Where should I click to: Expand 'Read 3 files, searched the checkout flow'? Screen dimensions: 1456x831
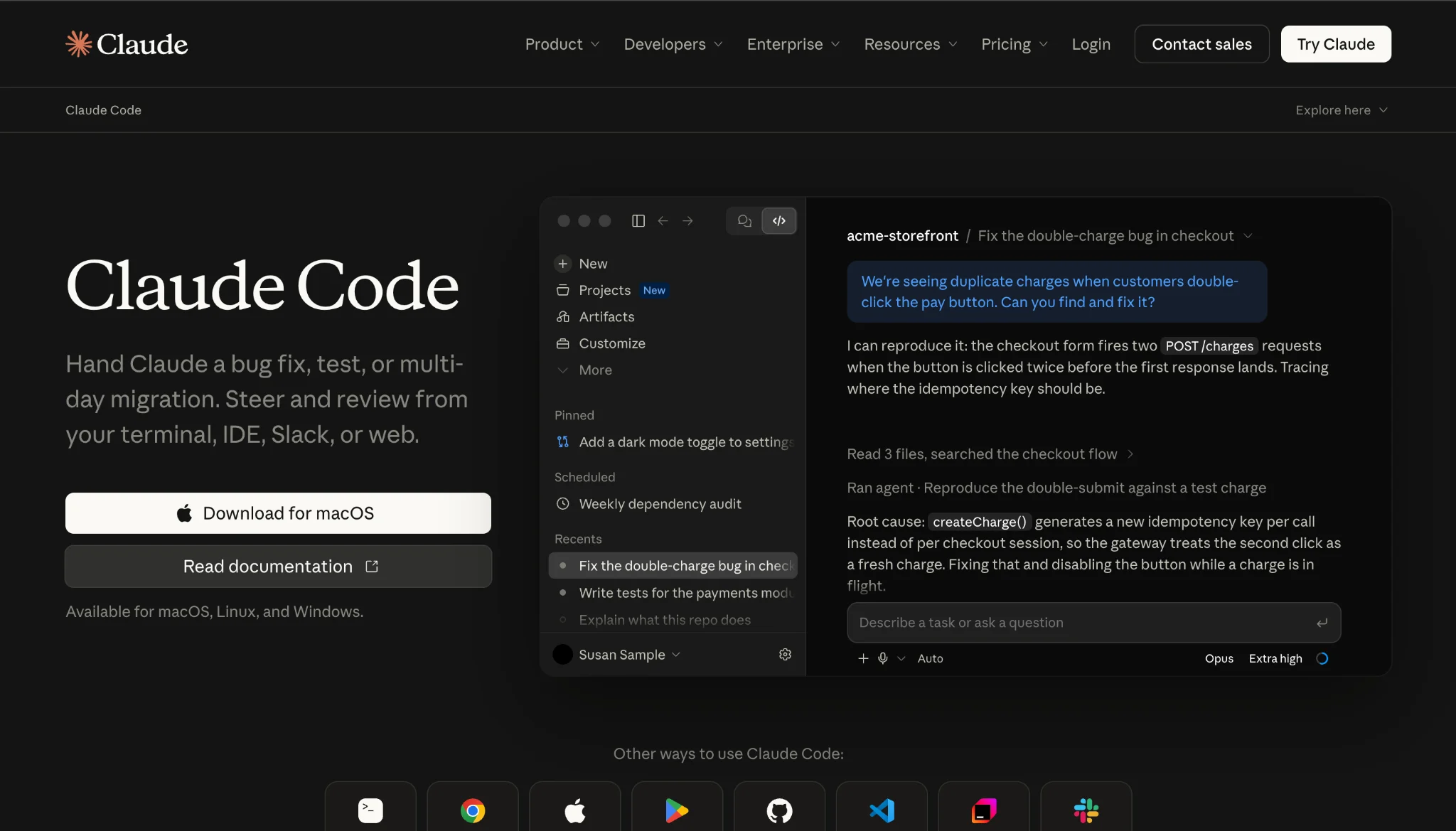tap(990, 454)
